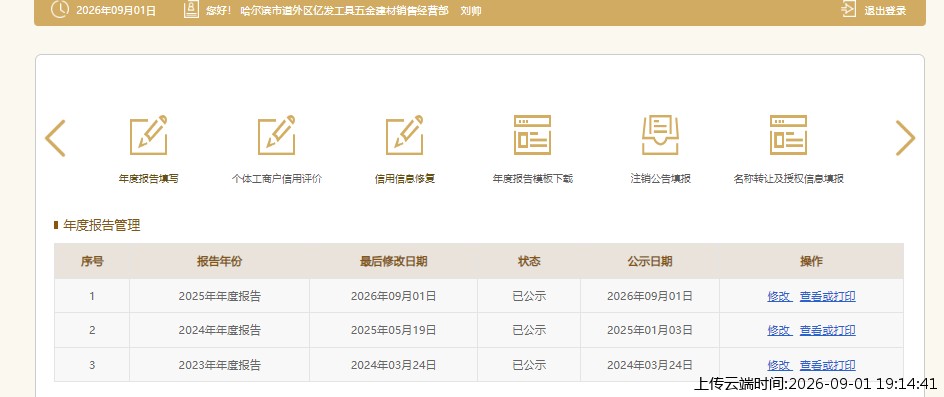
Task: Select 年度报告模板下载 menu label
Action: tap(532, 179)
